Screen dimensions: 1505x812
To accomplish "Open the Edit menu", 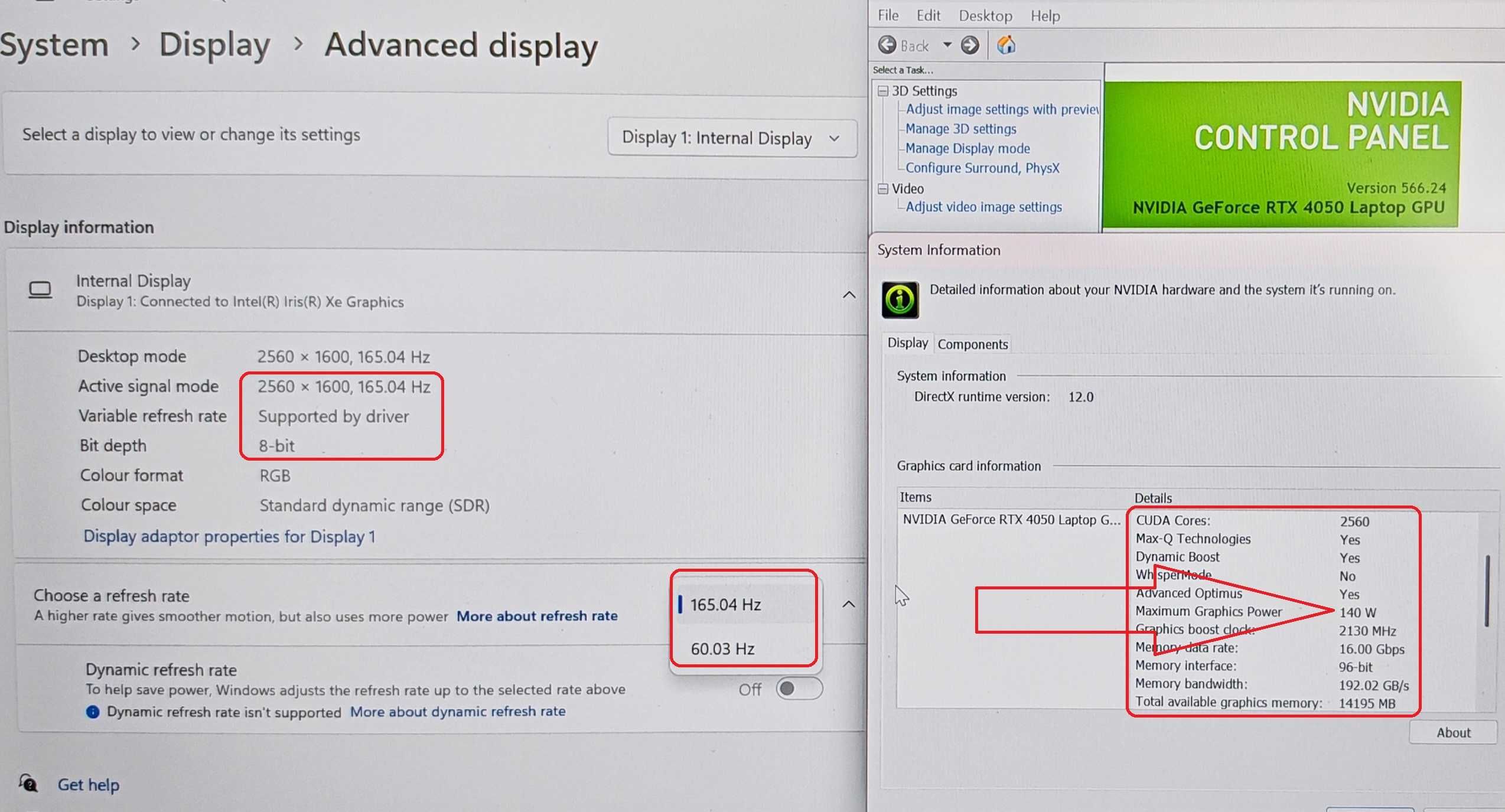I will (928, 15).
